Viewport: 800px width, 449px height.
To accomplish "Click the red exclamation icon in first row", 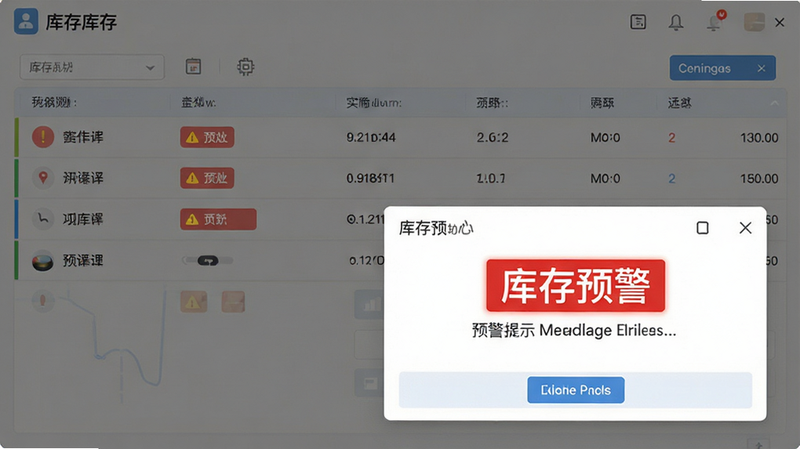I will [x=43, y=137].
